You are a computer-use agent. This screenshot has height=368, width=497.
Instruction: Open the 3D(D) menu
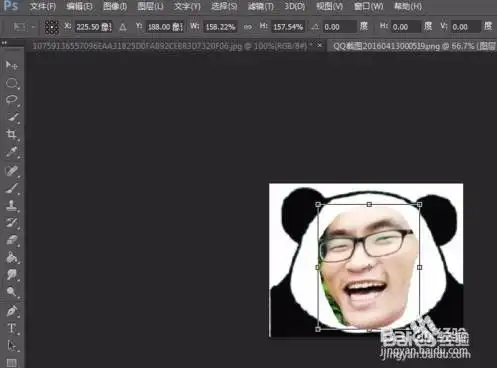(x=294, y=6)
